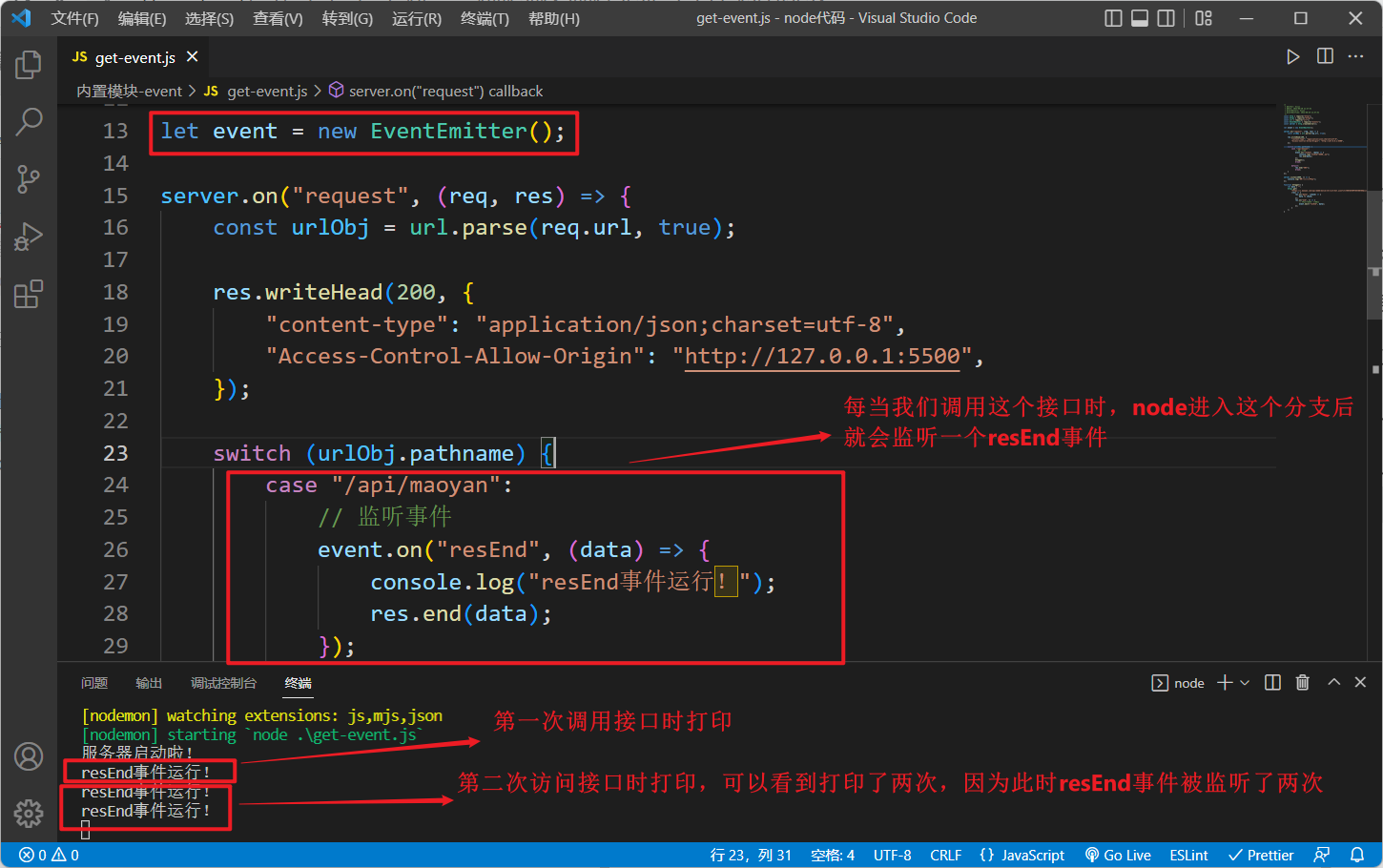This screenshot has height=868, width=1383.
Task: Open editor More Actions ellipsis
Action: click(1355, 57)
